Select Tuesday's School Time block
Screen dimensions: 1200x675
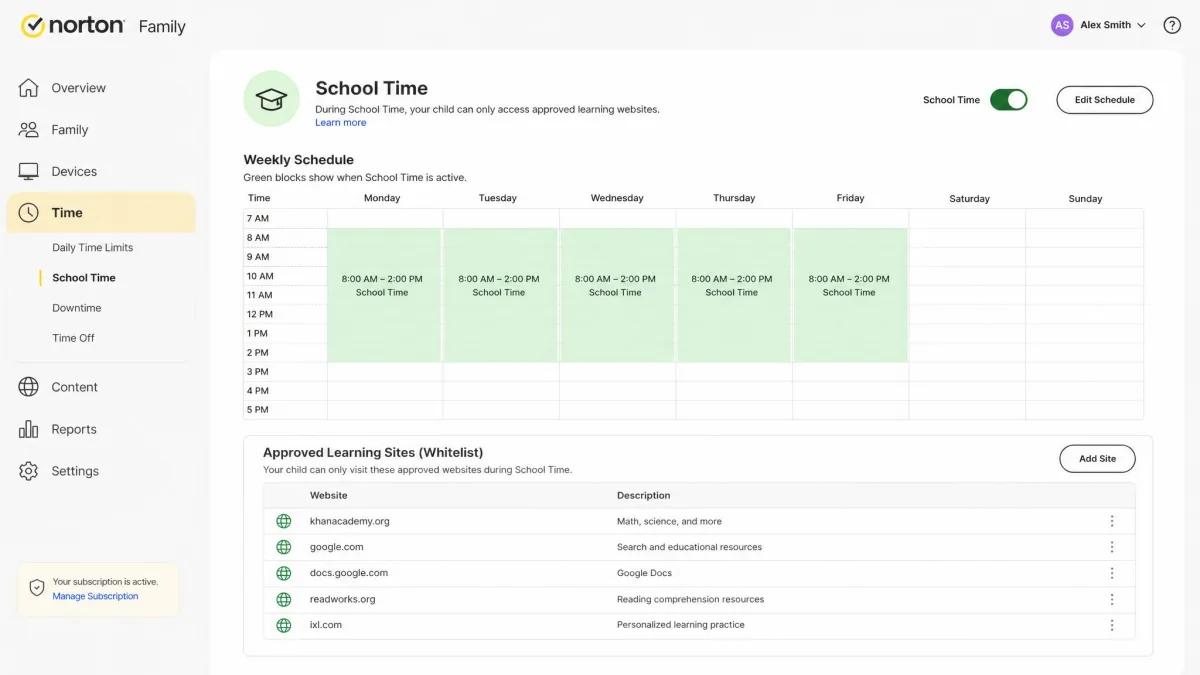click(500, 295)
